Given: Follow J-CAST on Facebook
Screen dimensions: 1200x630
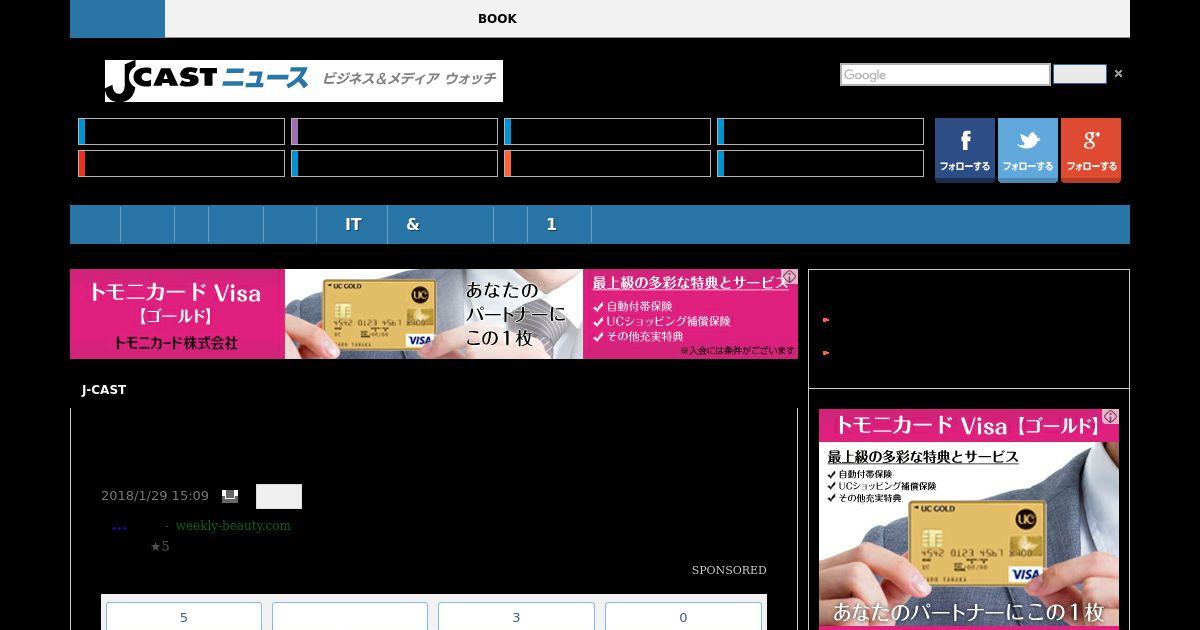Looking at the screenshot, I should tap(965, 150).
